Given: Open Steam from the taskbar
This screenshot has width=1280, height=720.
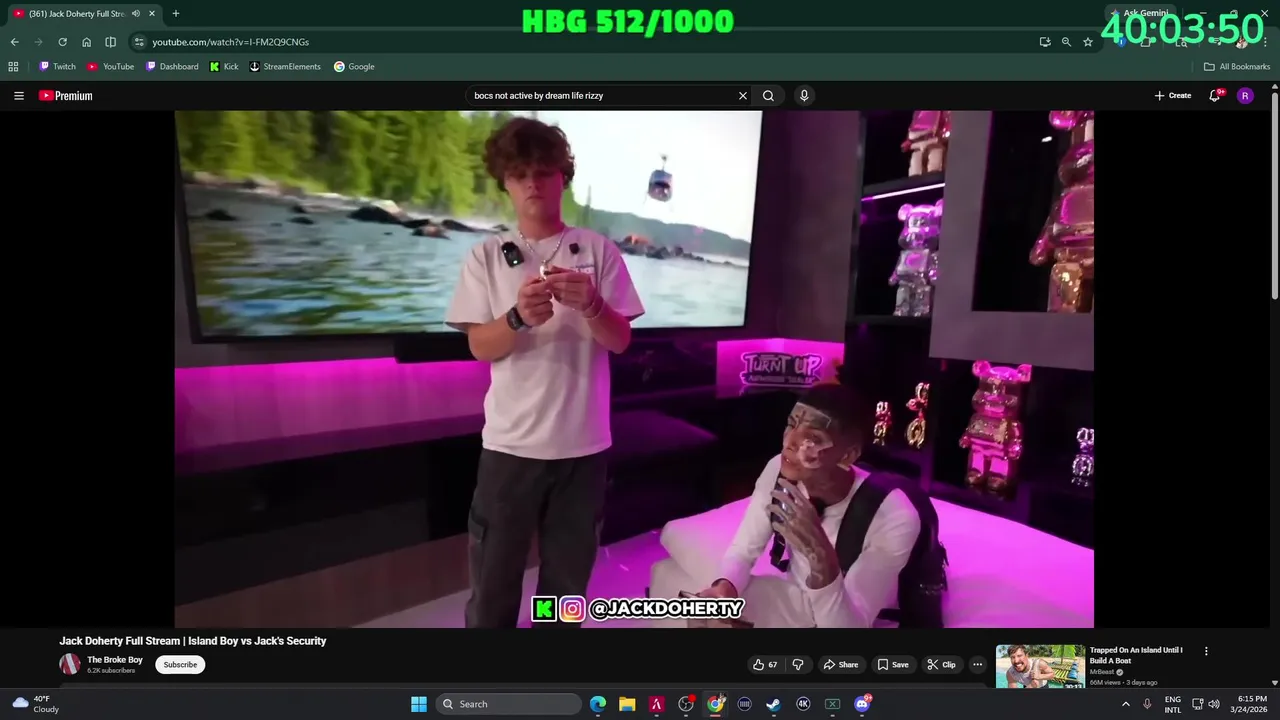Looking at the screenshot, I should [773, 704].
